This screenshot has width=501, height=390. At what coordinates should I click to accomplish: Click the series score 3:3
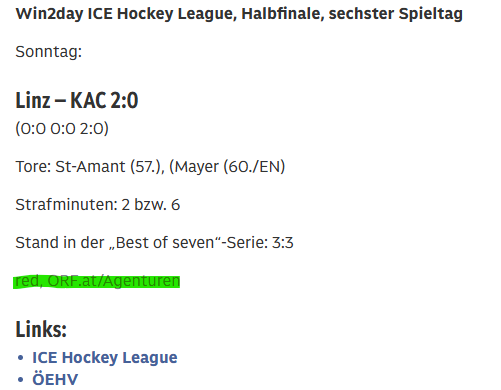[283, 243]
